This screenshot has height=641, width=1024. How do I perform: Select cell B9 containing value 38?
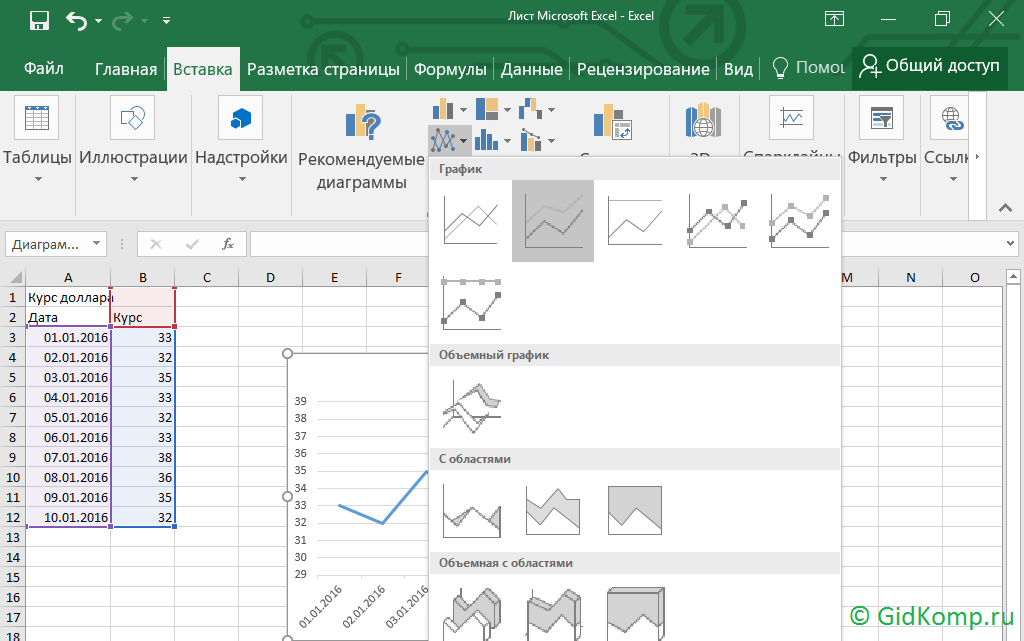click(143, 457)
